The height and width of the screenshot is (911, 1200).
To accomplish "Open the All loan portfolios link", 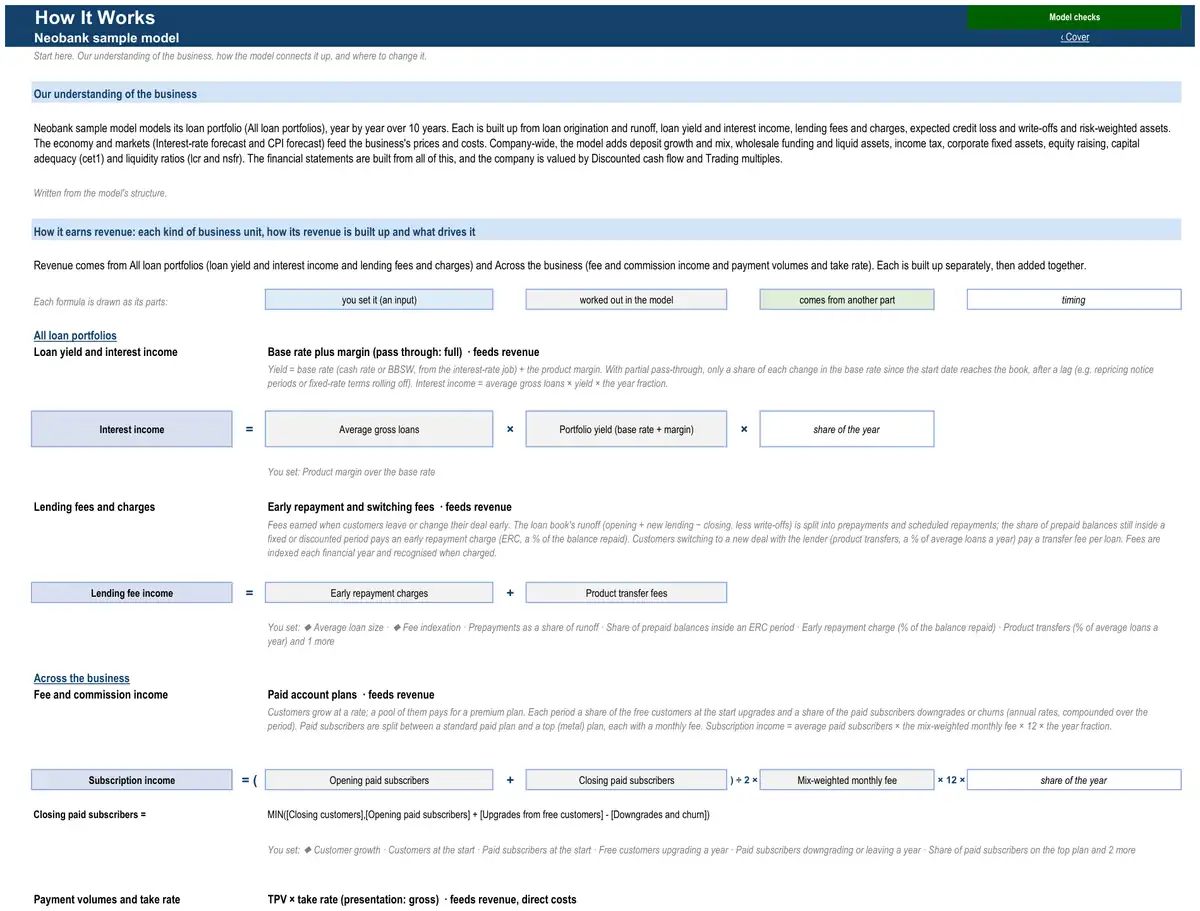I will [75, 336].
